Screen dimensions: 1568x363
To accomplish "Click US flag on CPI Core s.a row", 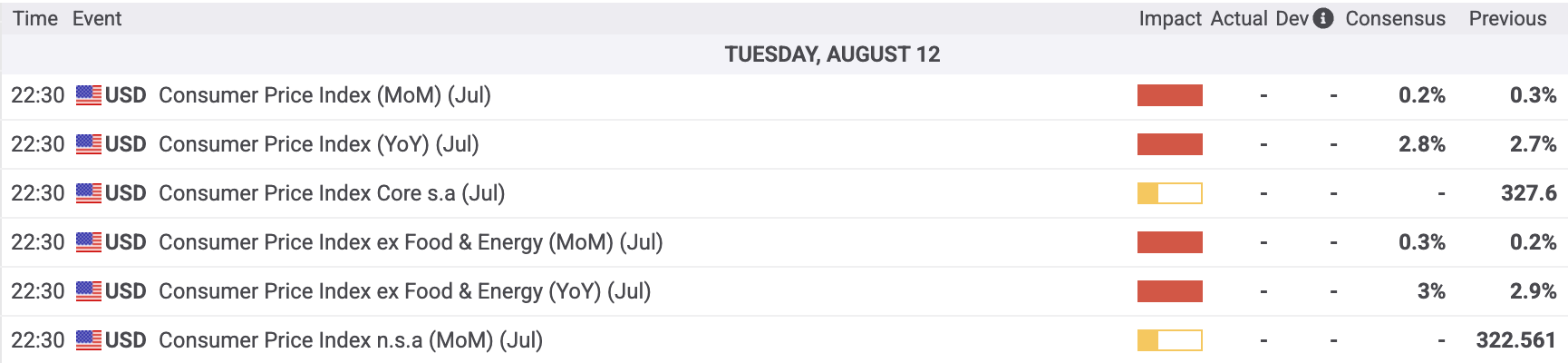I will pyautogui.click(x=89, y=193).
